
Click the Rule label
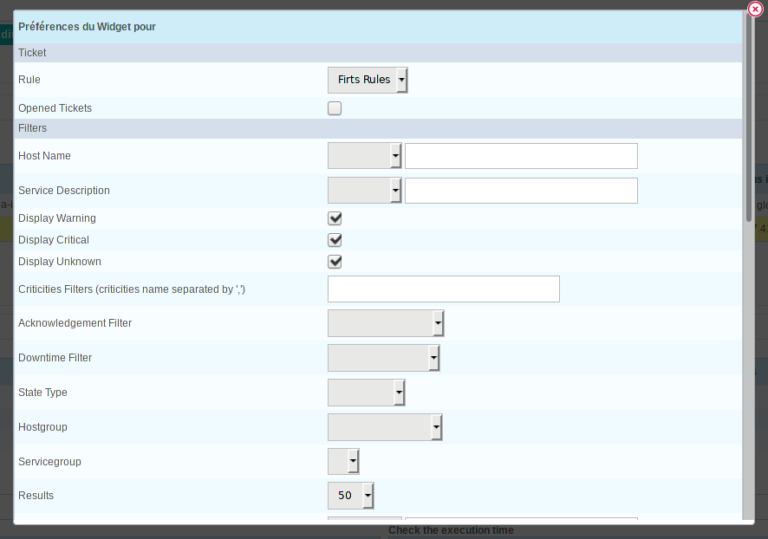click(29, 79)
